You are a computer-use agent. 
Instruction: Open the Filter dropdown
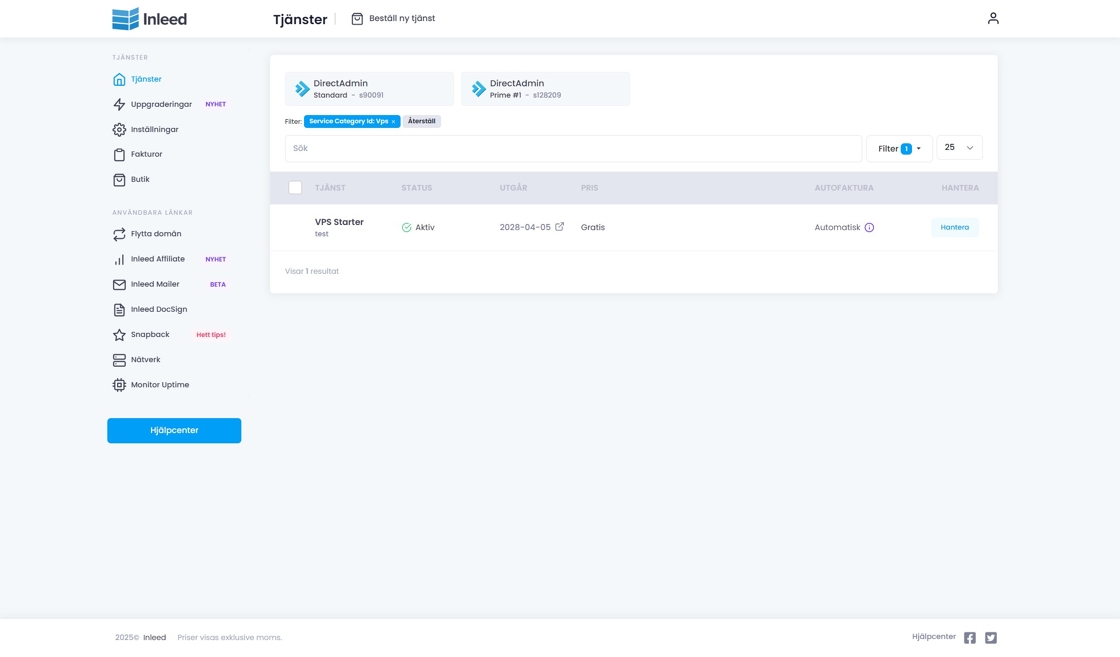(899, 149)
